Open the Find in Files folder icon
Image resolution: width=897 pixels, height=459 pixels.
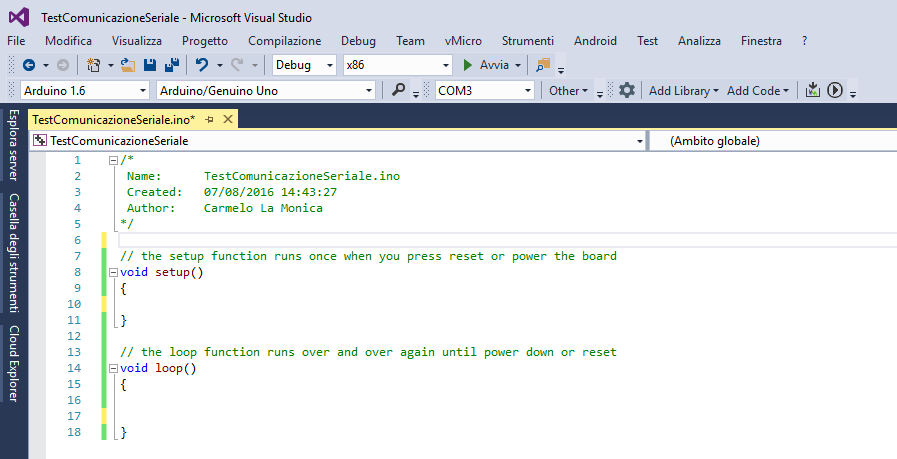pos(543,65)
